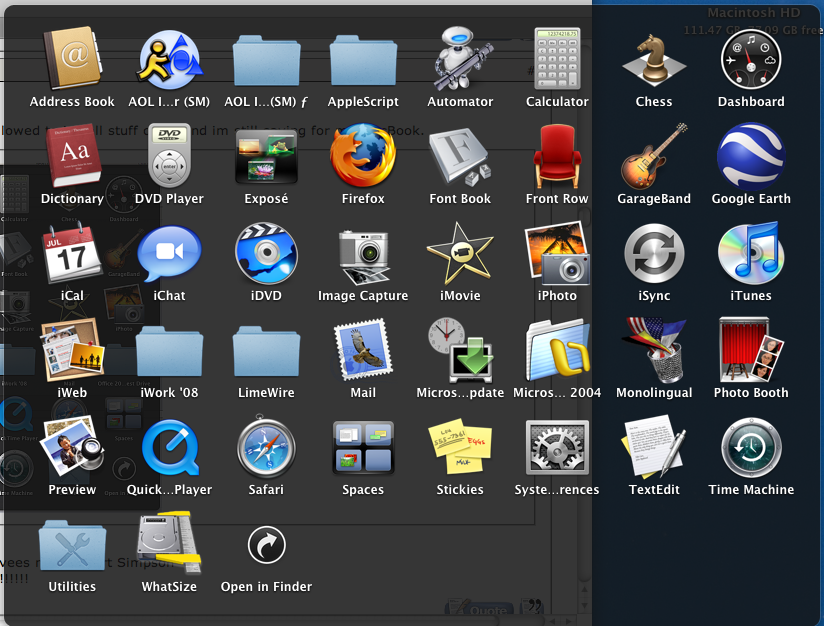Image resolution: width=824 pixels, height=626 pixels.
Task: Click the Open in Finder arrow
Action: 266,546
